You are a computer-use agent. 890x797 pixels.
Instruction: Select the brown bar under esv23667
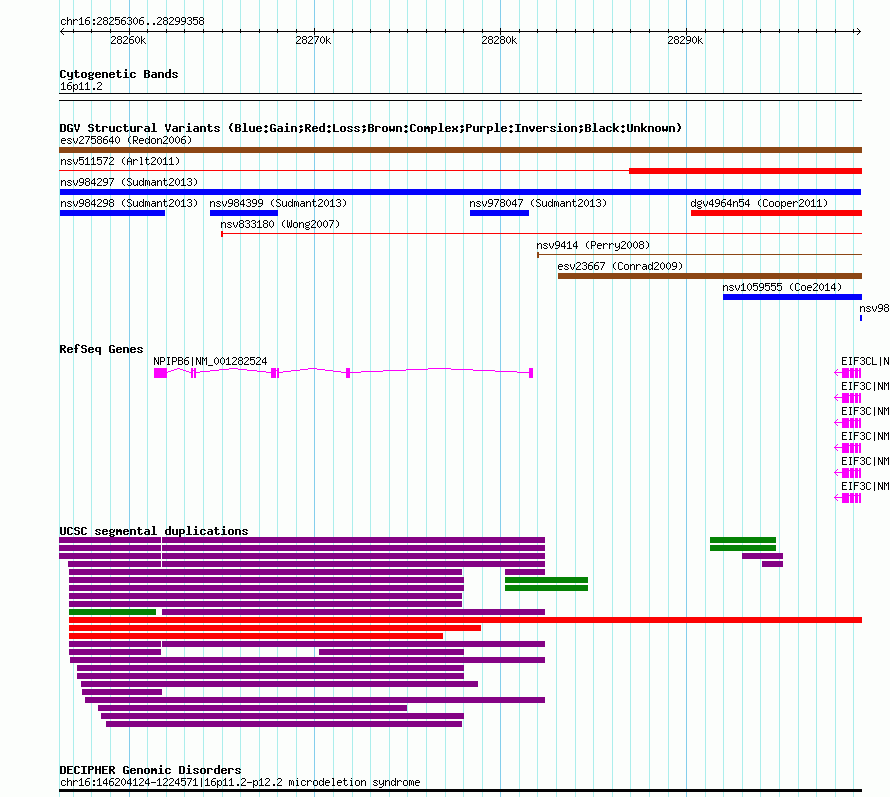coord(710,276)
